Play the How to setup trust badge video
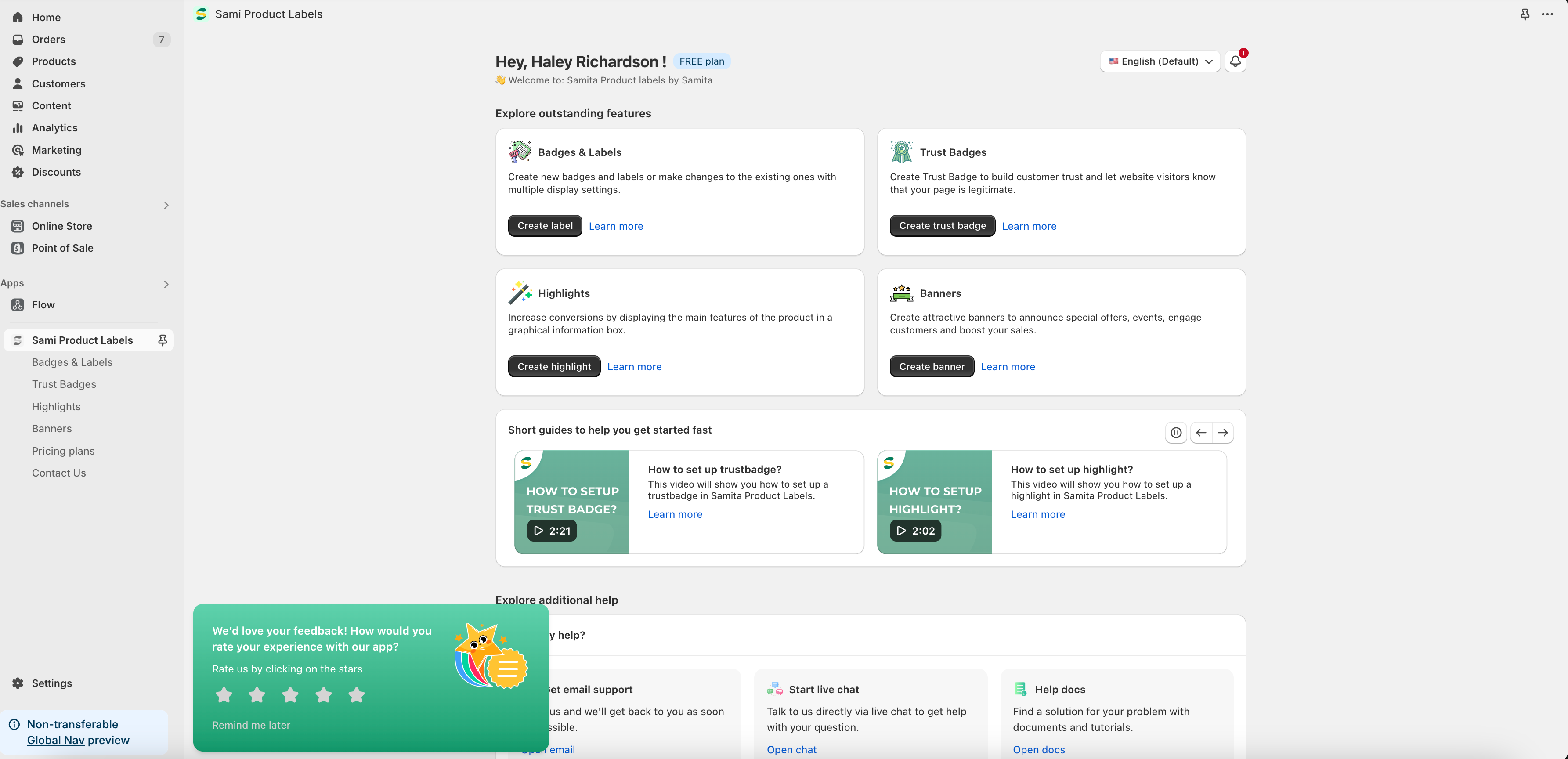1568x759 pixels. 552,531
